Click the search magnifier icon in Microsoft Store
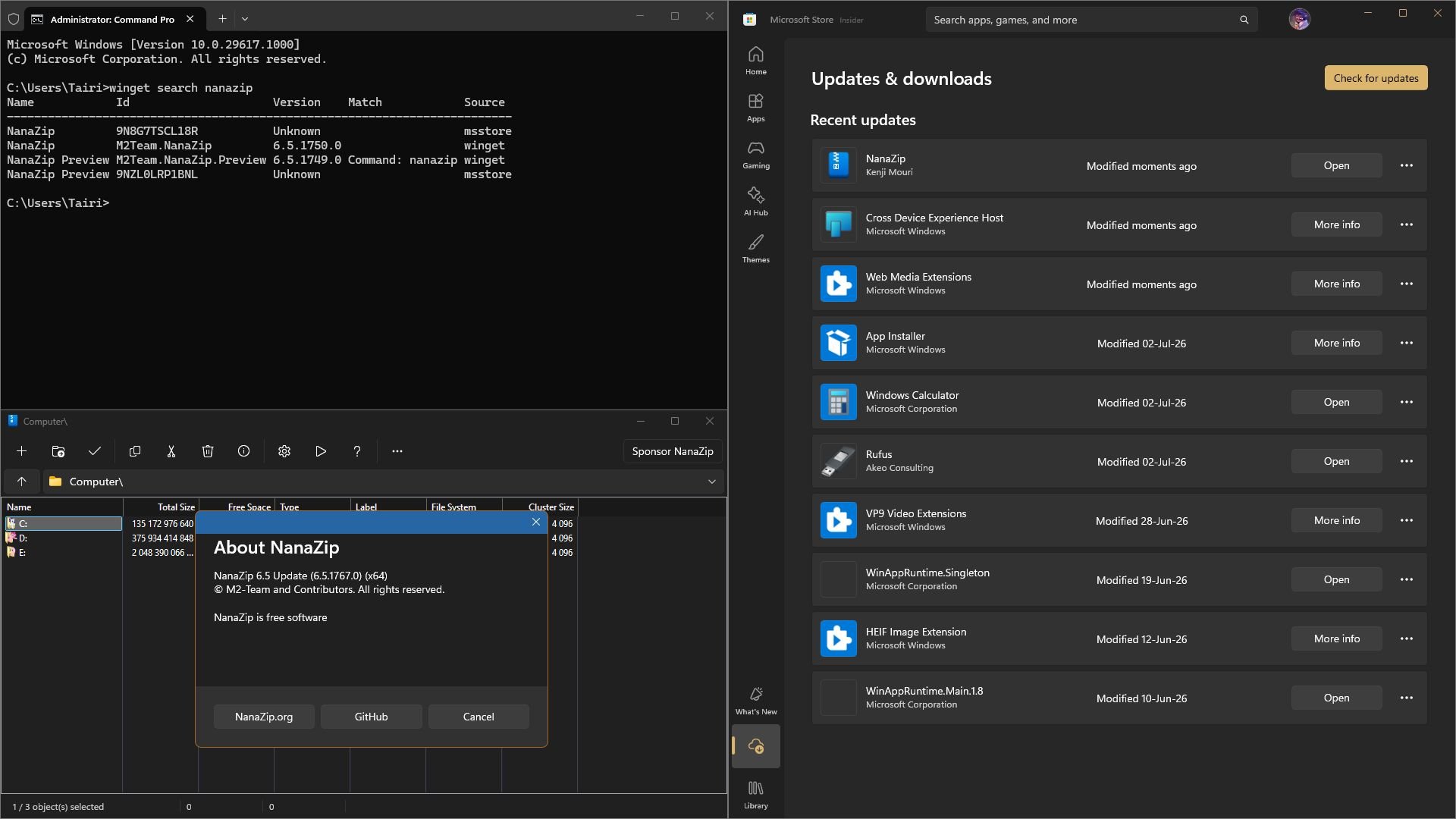 pos(1244,20)
